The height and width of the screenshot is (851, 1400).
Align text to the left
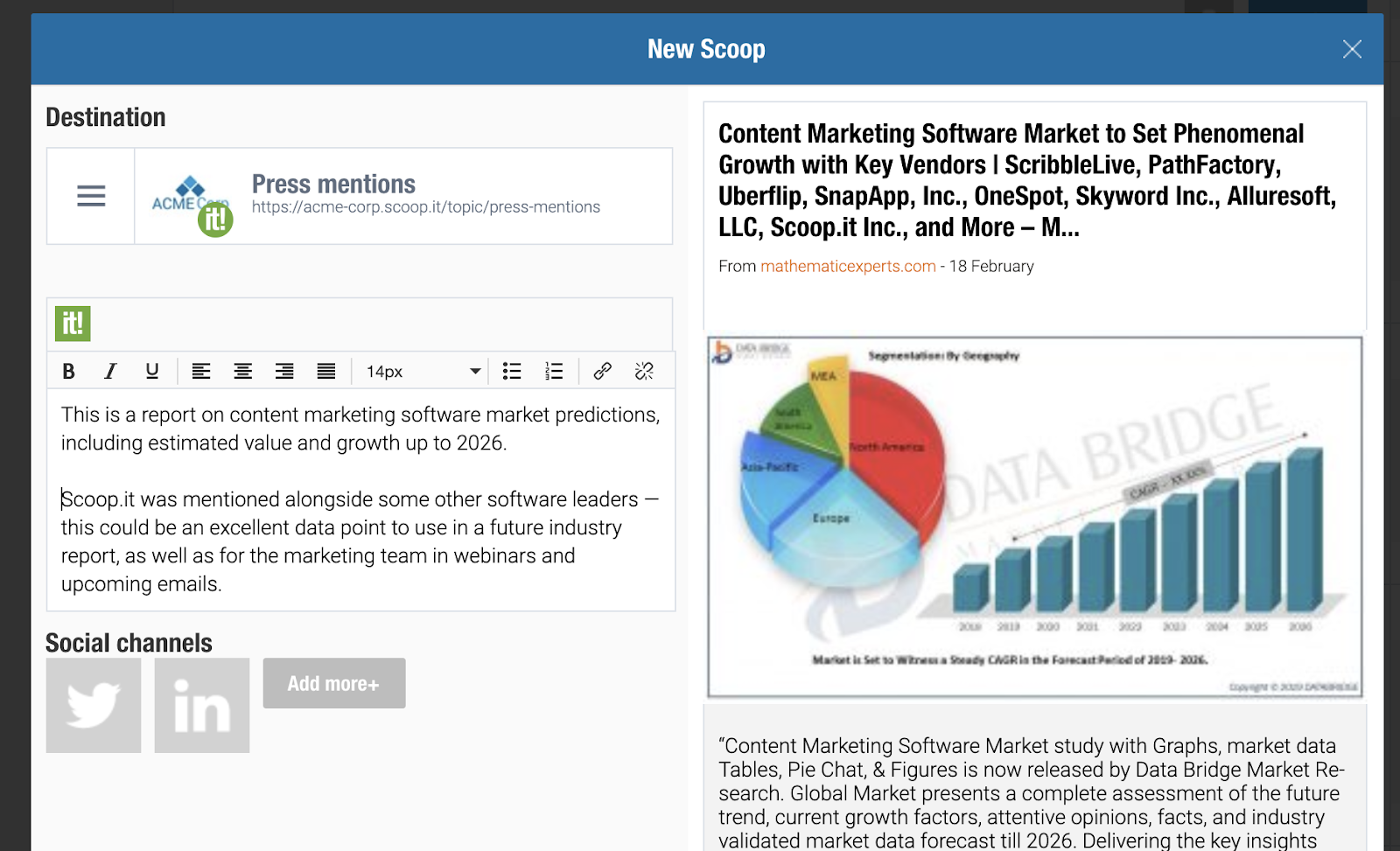(x=201, y=372)
